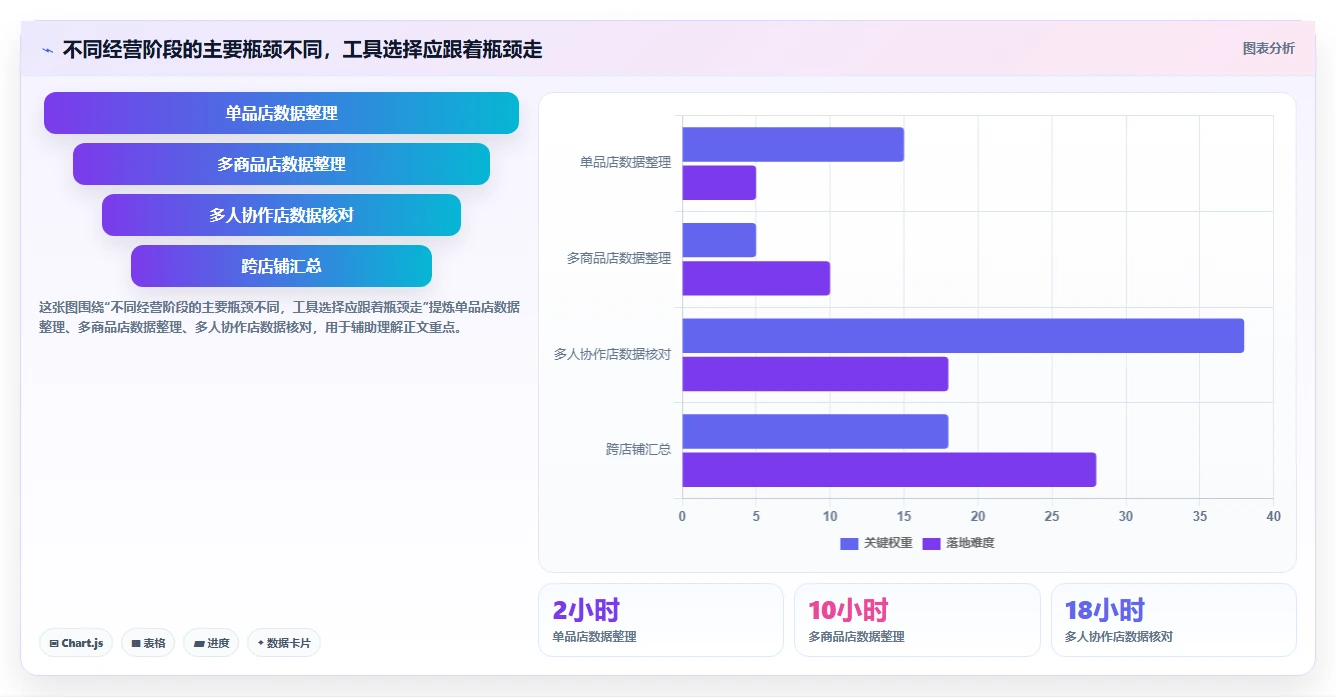Toggle the 落地难度 legend swatch

(x=931, y=543)
